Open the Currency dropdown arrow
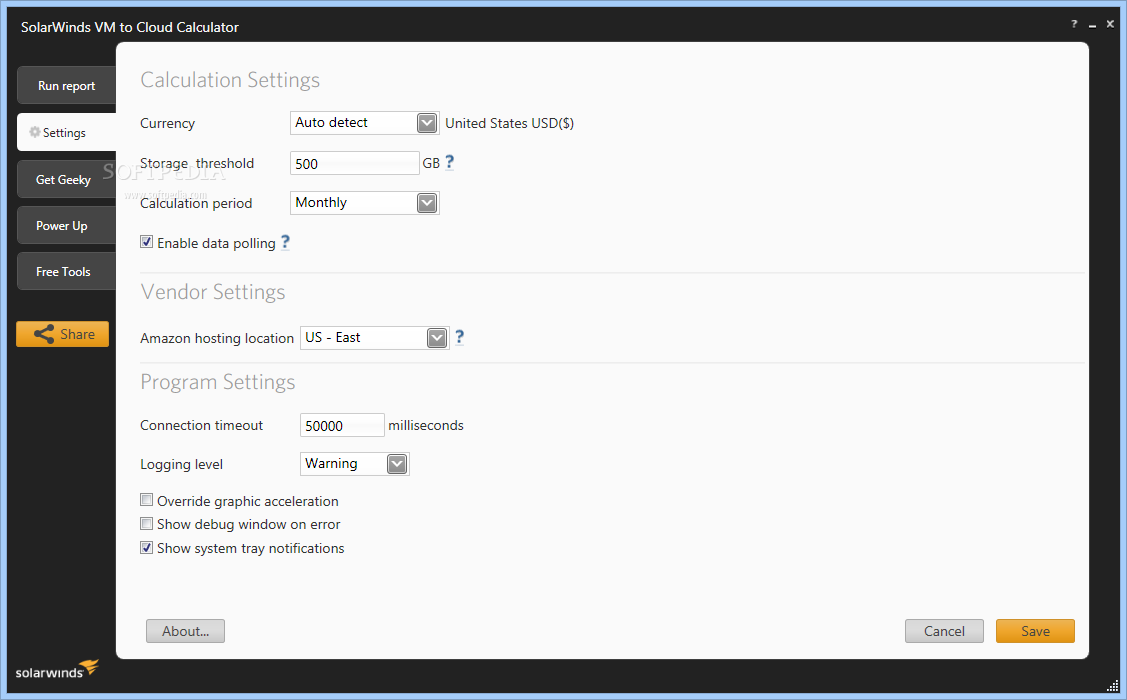This screenshot has height=700, width=1127. click(427, 123)
